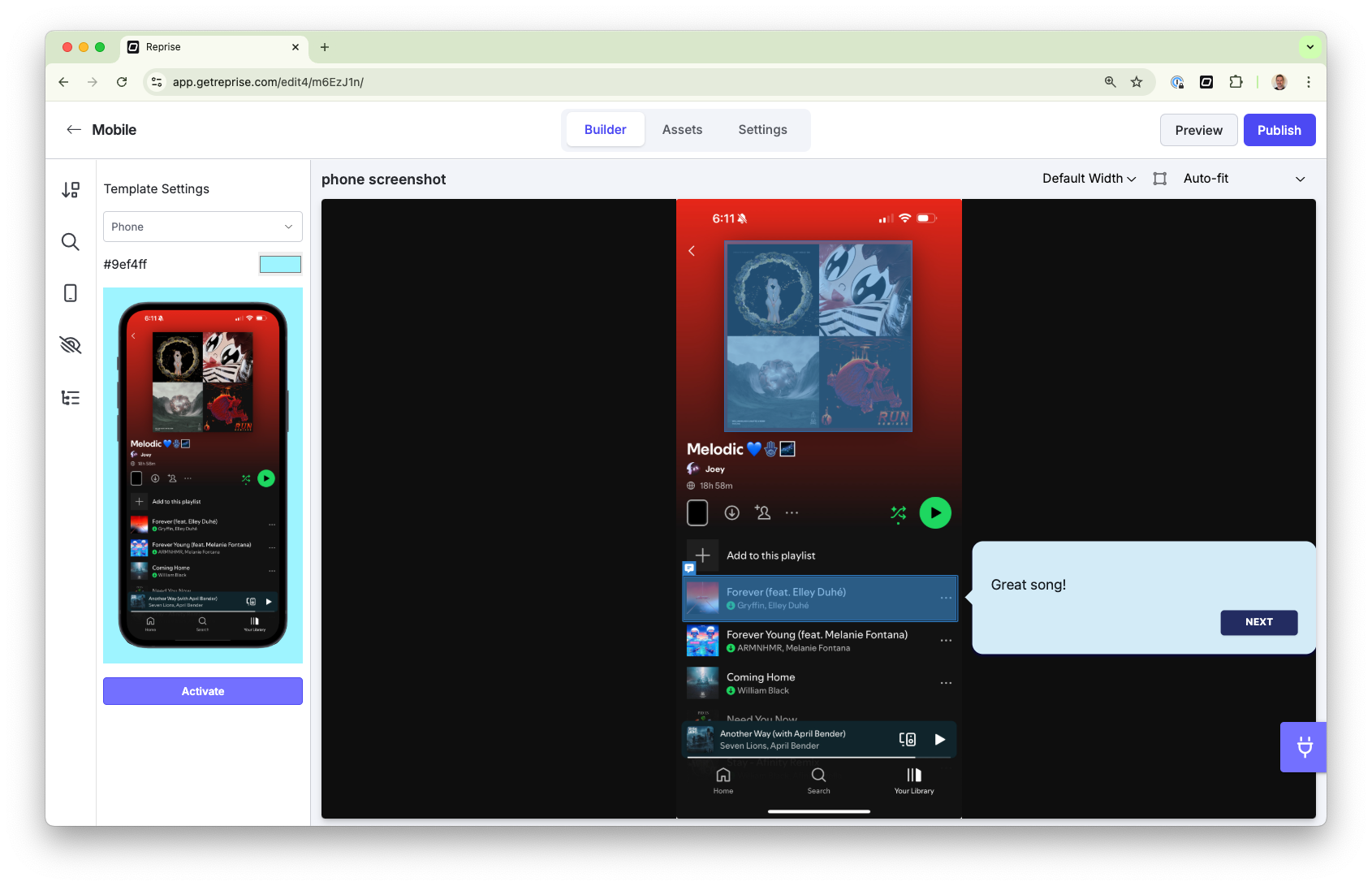Click the plus icon for Add to this playlist

tap(702, 555)
